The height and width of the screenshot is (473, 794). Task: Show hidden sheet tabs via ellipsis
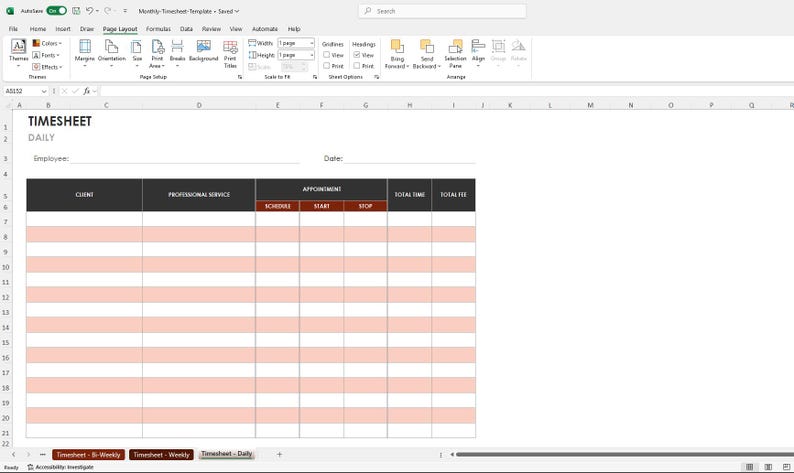click(43, 454)
